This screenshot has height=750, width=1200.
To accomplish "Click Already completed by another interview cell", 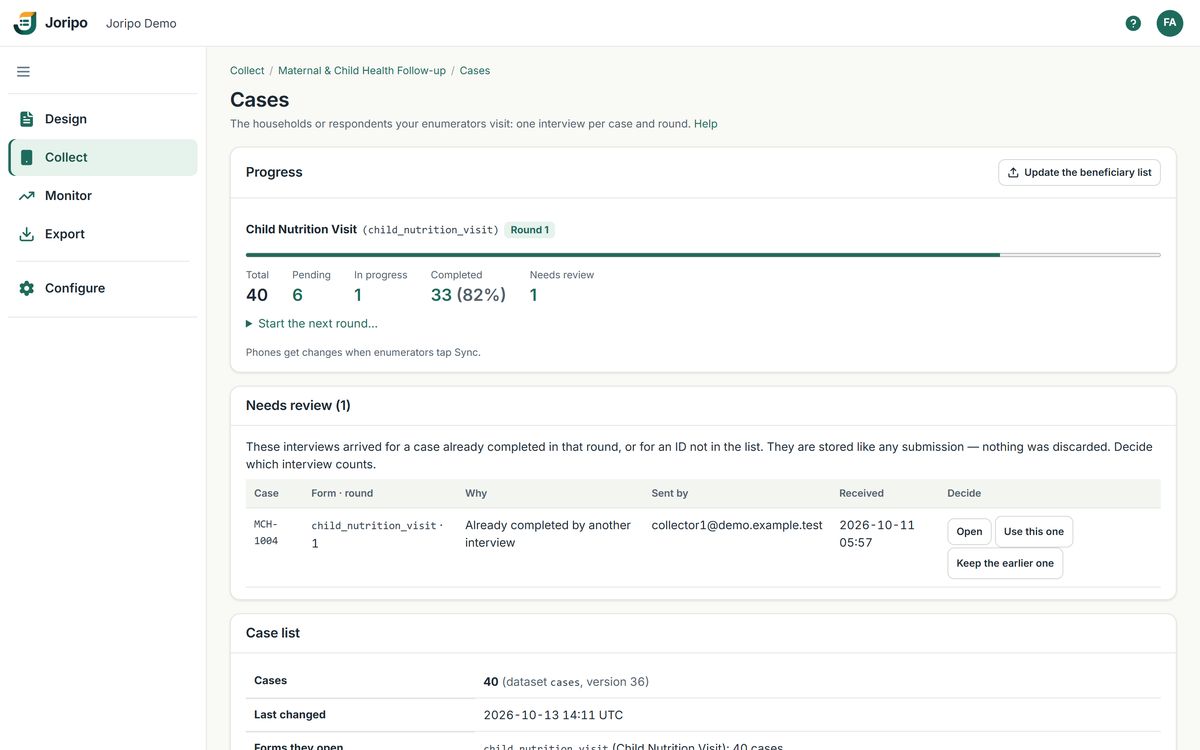I will [548, 534].
